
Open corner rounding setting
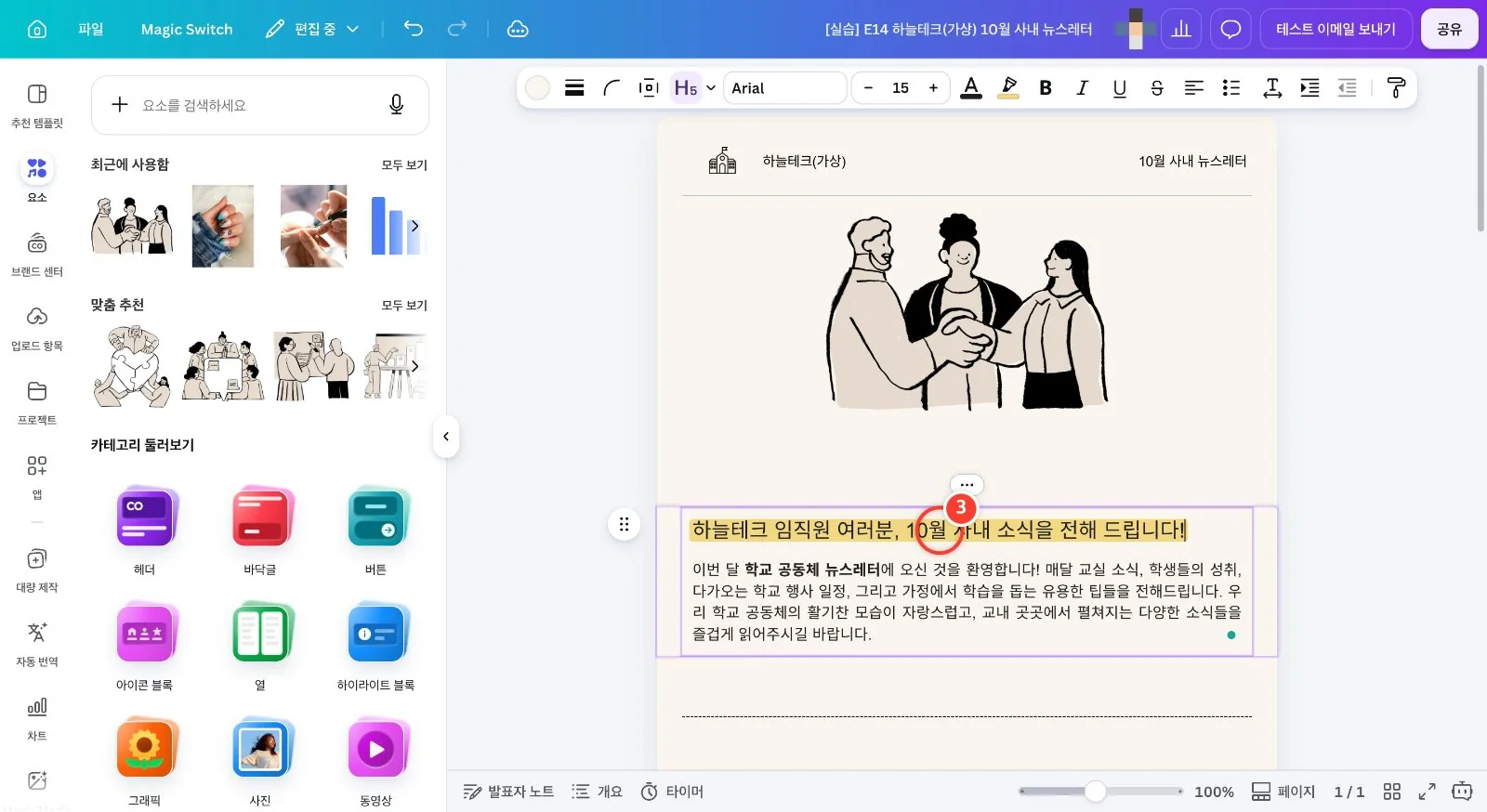pos(612,87)
